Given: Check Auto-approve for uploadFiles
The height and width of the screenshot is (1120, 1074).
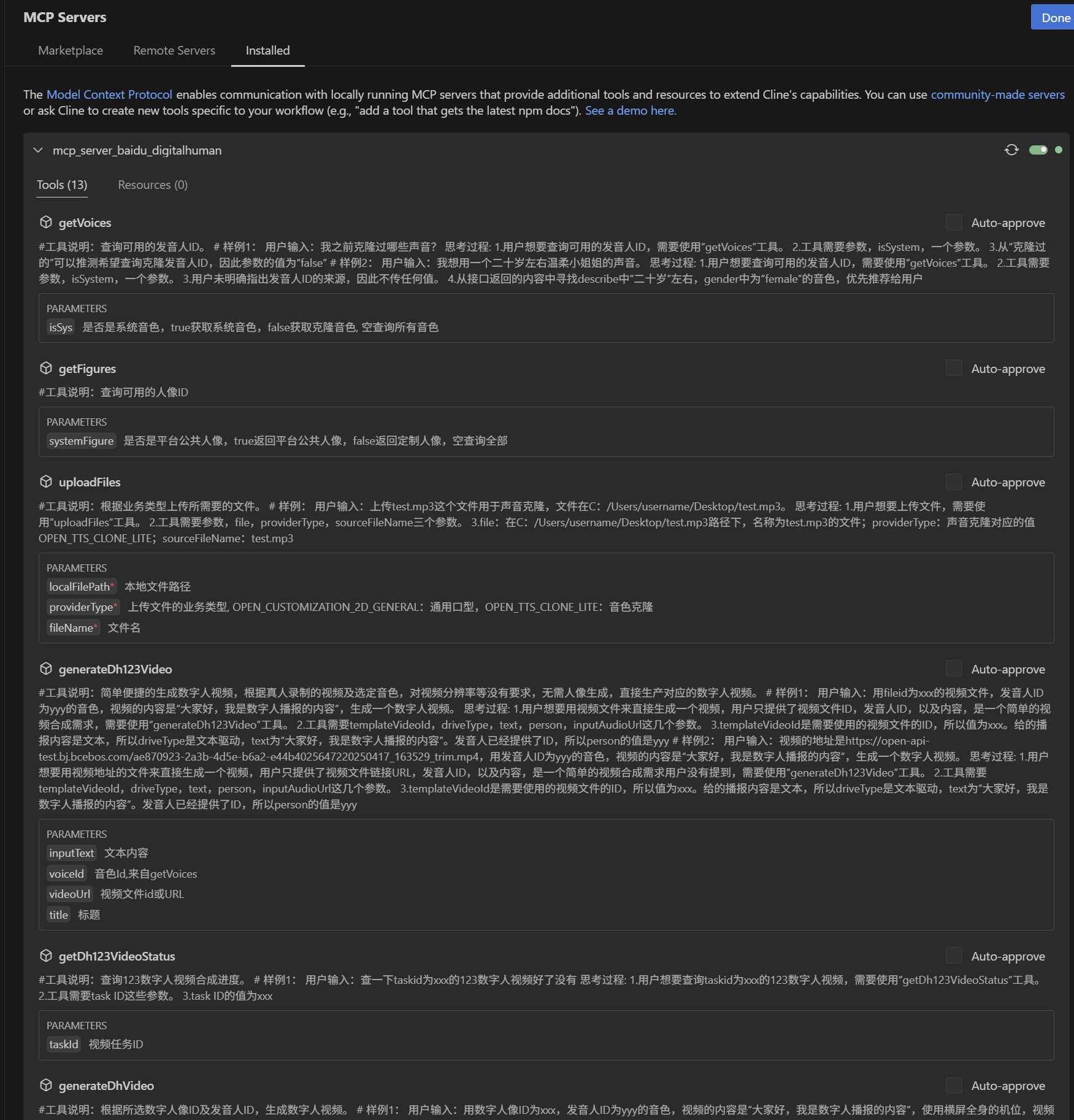Looking at the screenshot, I should [x=954, y=481].
